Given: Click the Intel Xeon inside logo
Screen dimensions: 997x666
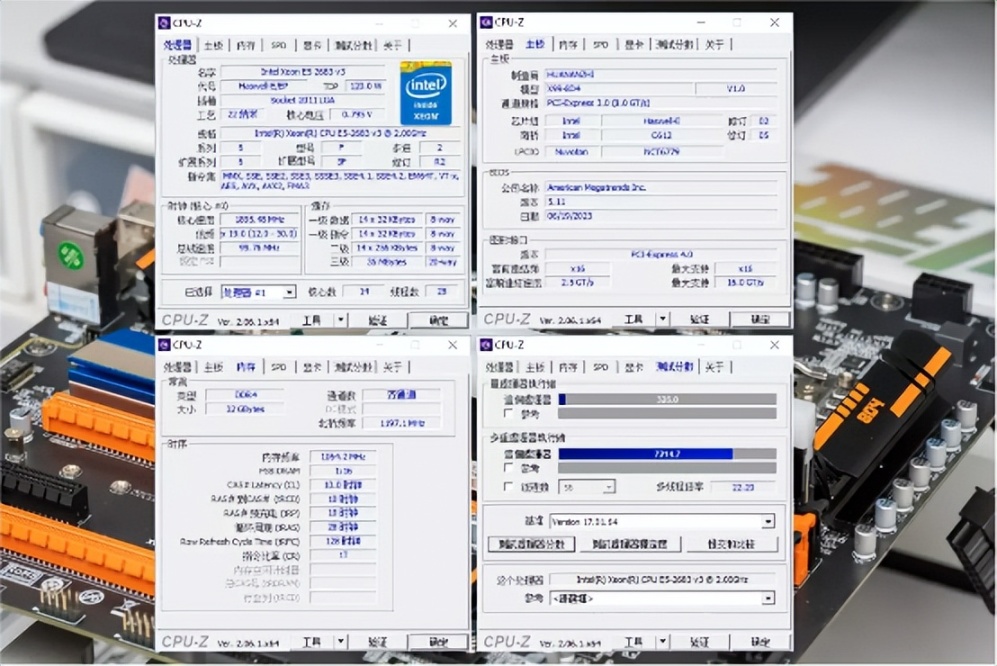Looking at the screenshot, I should (425, 93).
